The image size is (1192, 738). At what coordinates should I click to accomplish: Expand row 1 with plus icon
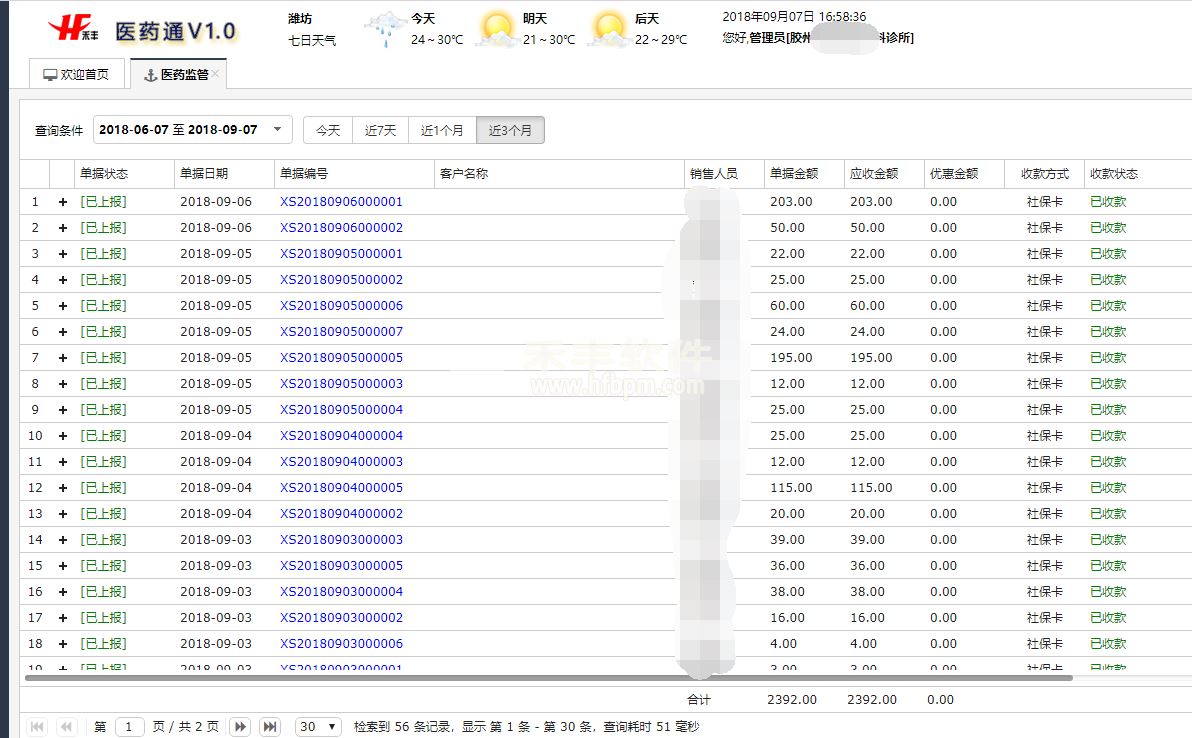pos(62,202)
